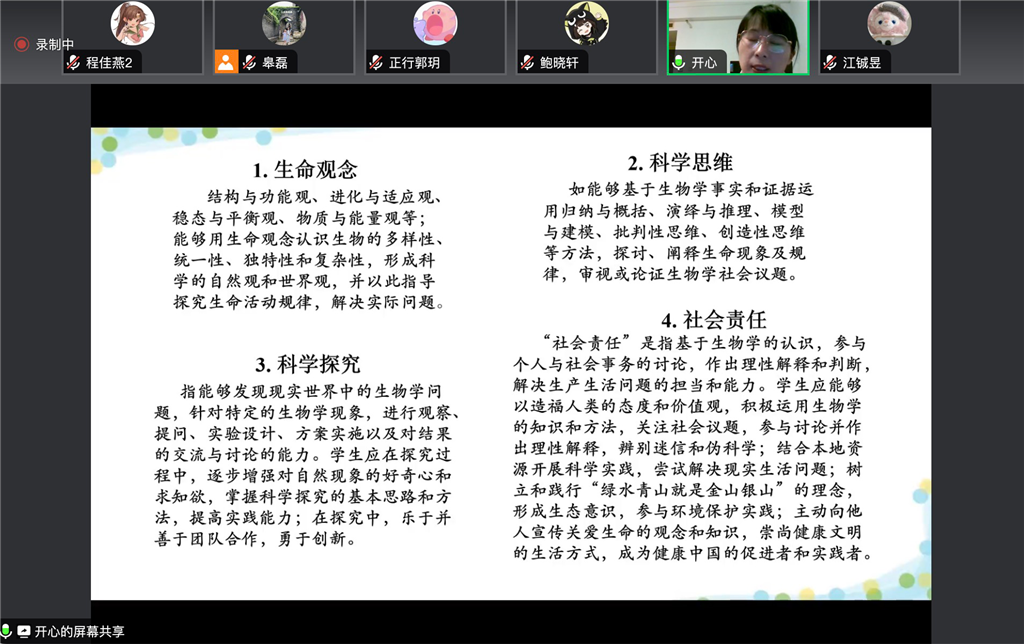The image size is (1024, 644).
Task: Click the screen share icon at bottom left
Action: [x=24, y=631]
